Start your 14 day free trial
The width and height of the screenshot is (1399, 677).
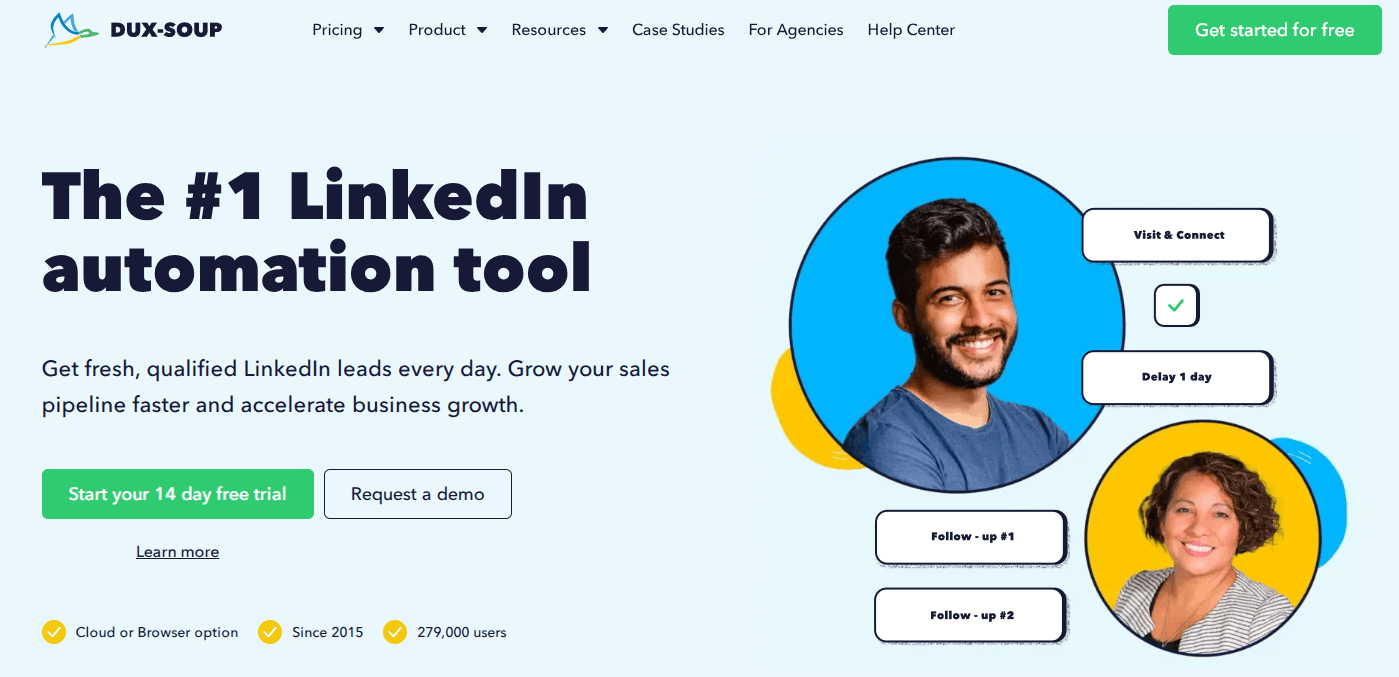178,494
